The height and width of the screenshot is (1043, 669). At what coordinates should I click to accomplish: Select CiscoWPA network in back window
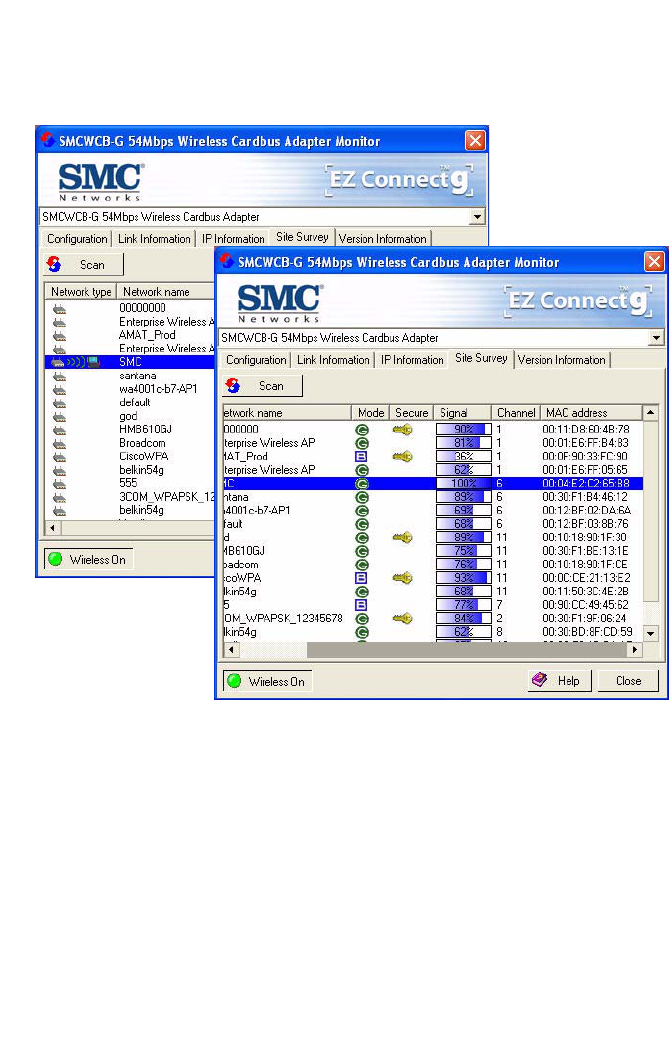[x=144, y=456]
